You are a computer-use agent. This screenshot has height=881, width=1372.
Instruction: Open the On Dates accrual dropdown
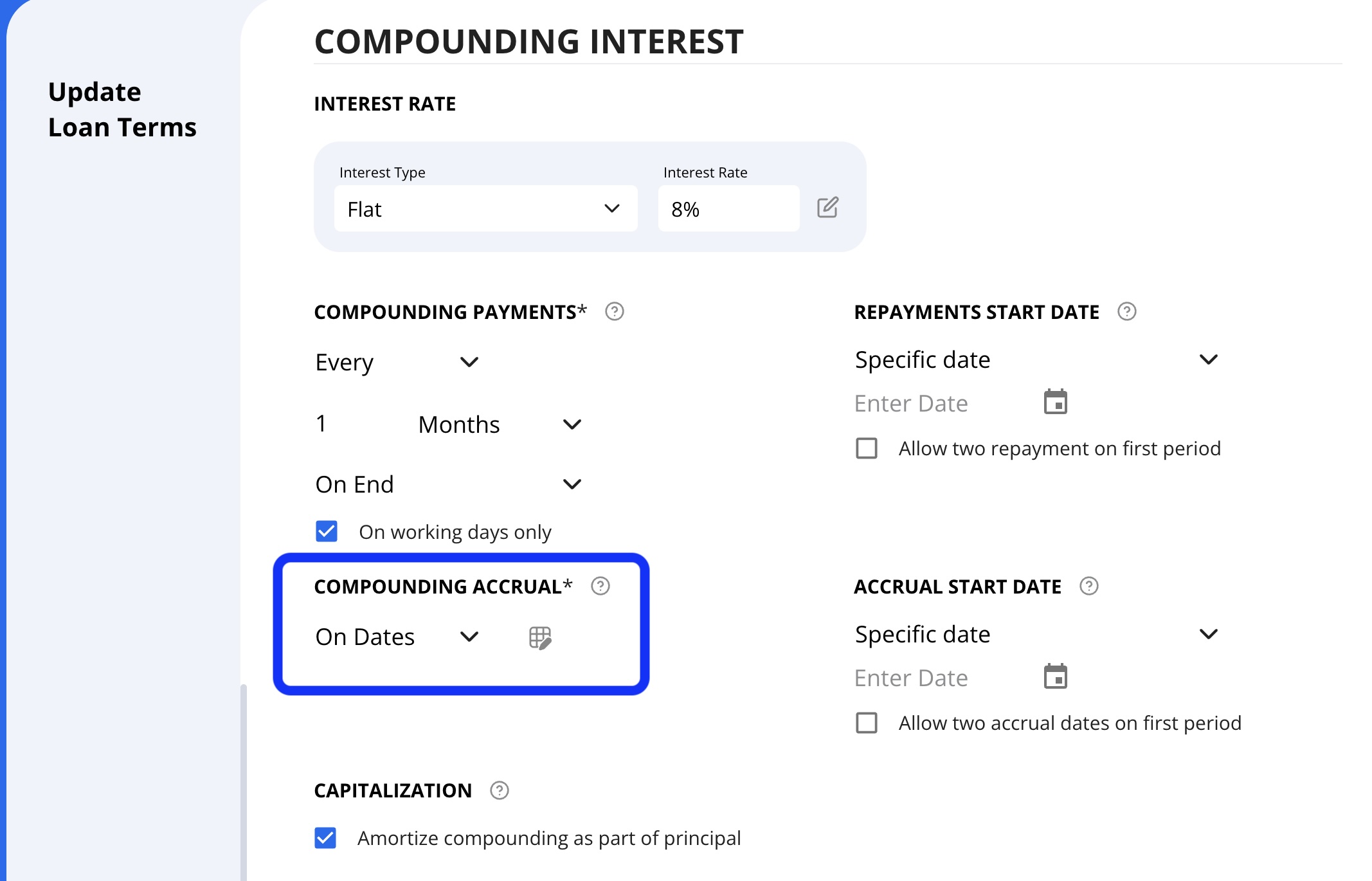tap(397, 637)
